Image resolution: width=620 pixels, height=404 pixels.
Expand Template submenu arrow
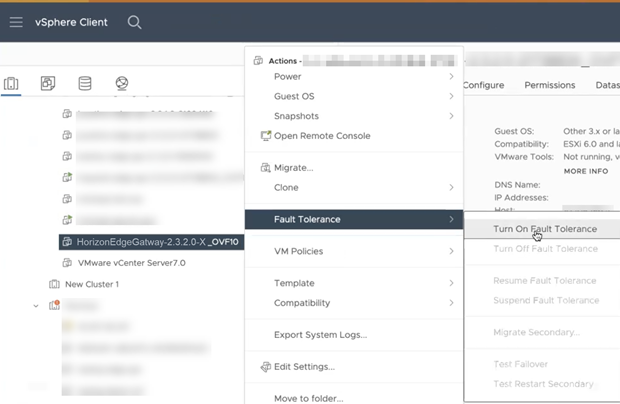[x=451, y=283]
